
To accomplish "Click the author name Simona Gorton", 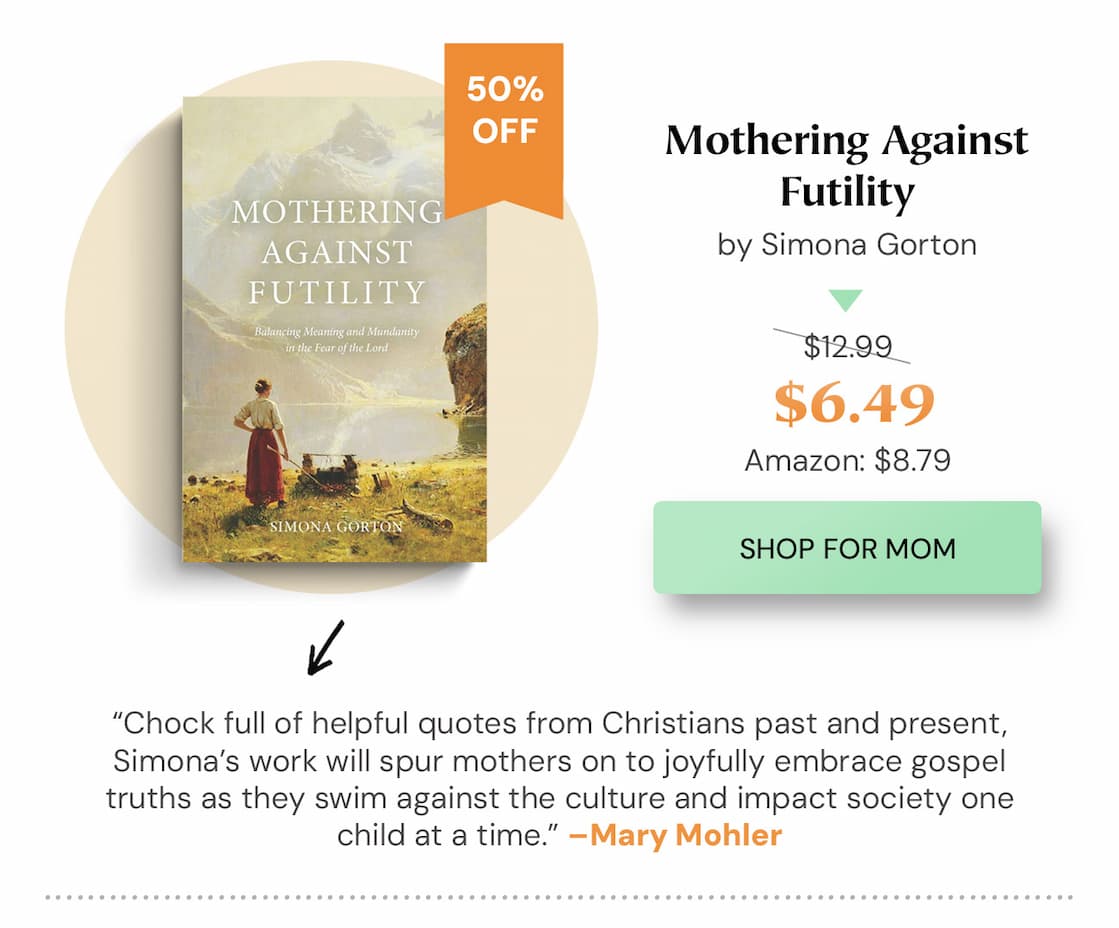I will (x=846, y=245).
